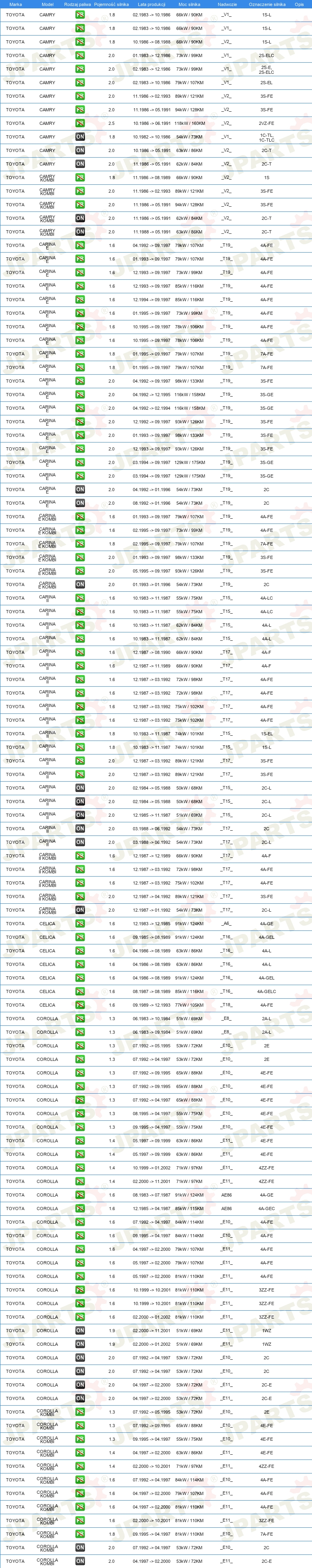The image size is (312, 1568).
Task: Click petrol icon in Carina II Kombi 3S-FE row
Action: tap(80, 897)
